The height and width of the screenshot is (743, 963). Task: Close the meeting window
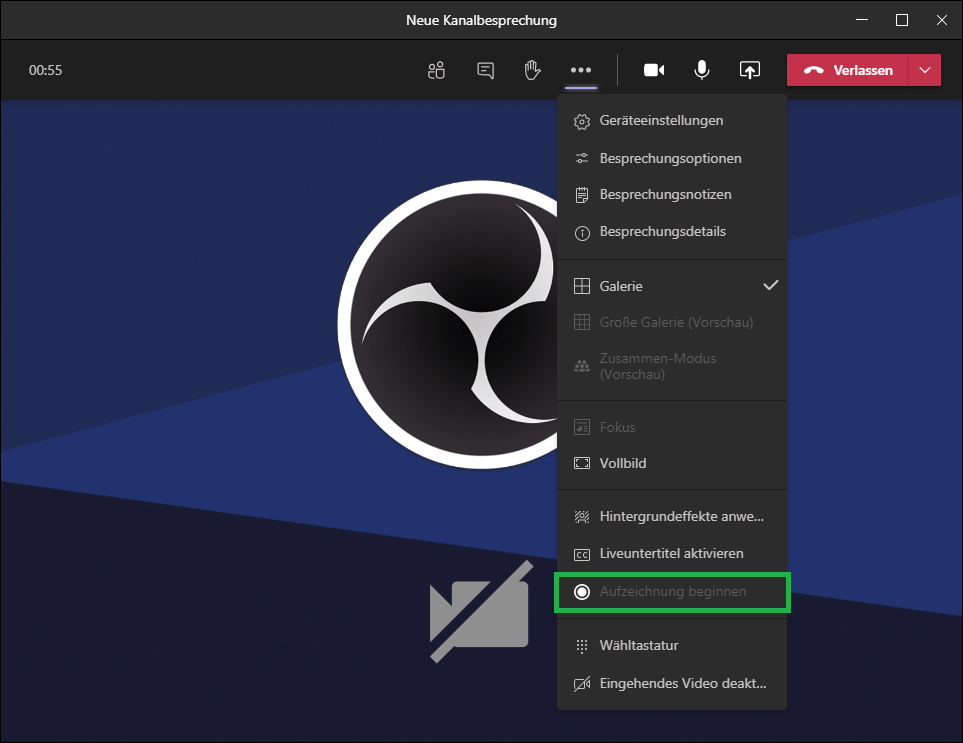coord(942,20)
